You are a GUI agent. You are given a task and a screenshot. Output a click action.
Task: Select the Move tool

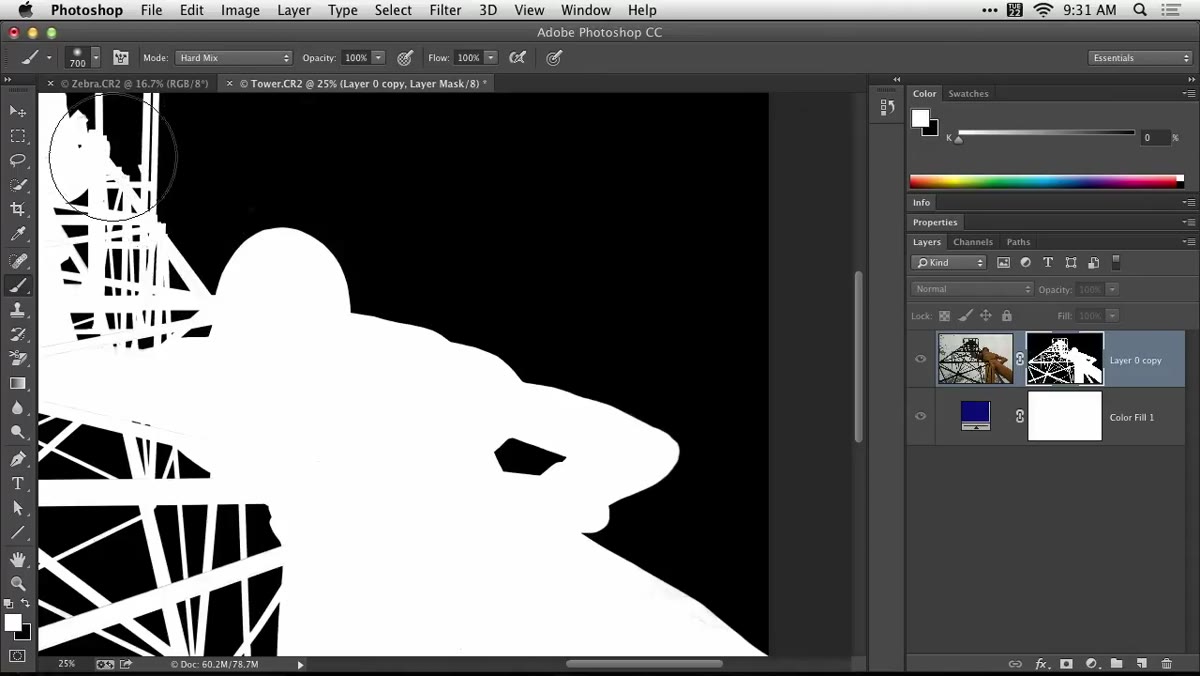pyautogui.click(x=18, y=111)
